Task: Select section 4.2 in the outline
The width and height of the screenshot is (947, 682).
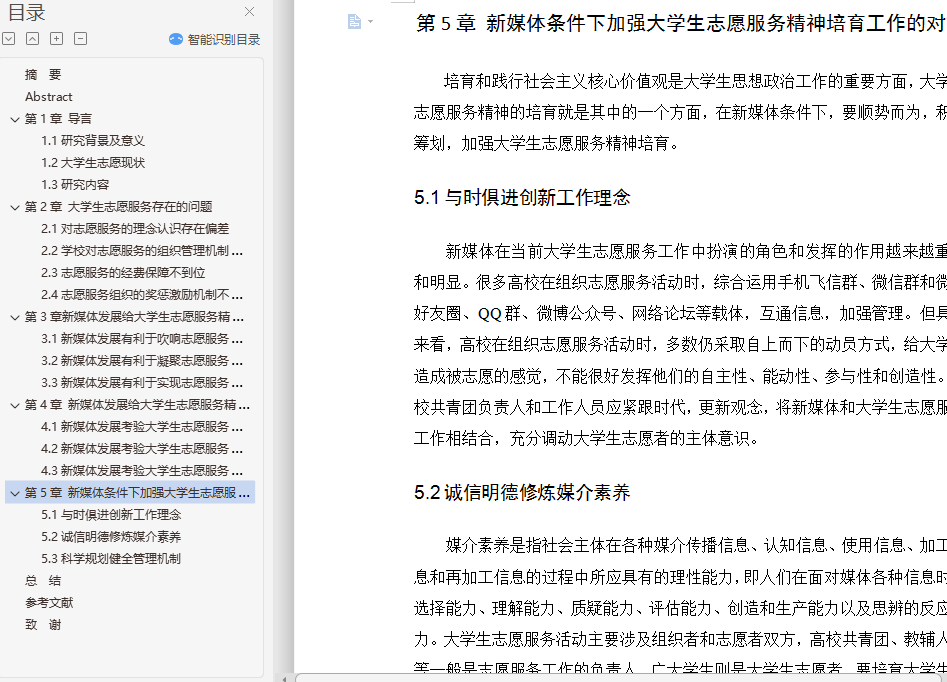Action: tap(142, 449)
